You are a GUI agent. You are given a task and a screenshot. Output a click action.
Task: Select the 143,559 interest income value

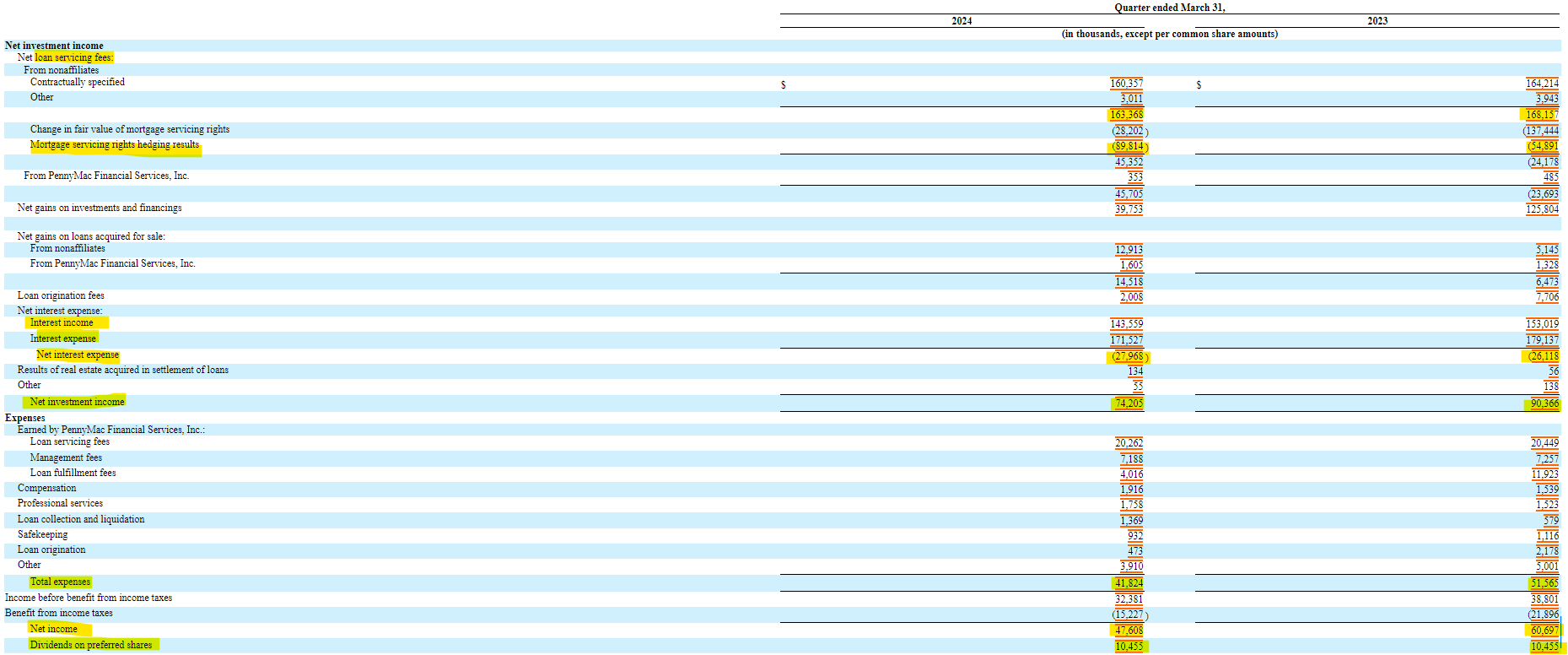1127,324
